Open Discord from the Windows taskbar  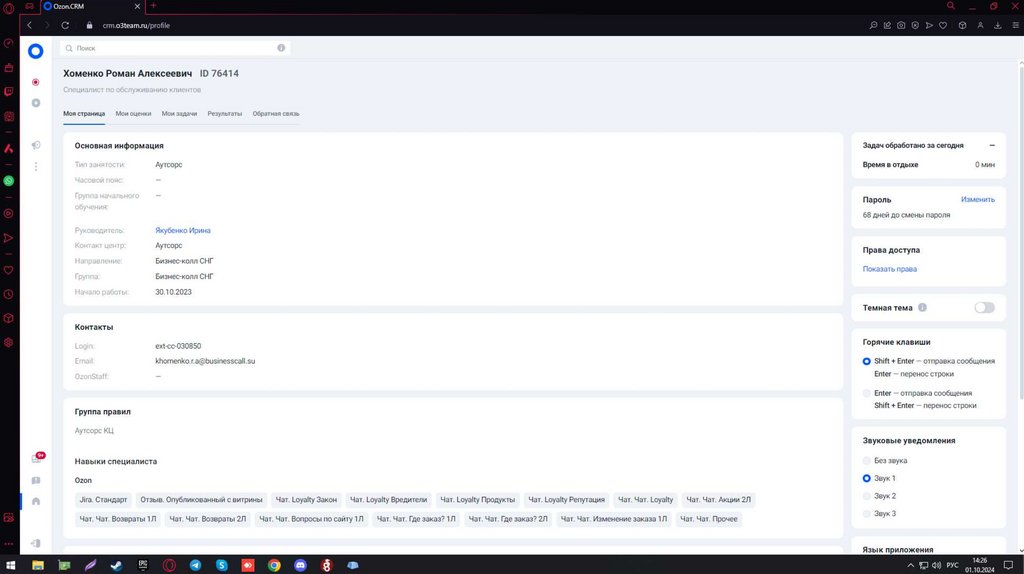click(300, 566)
